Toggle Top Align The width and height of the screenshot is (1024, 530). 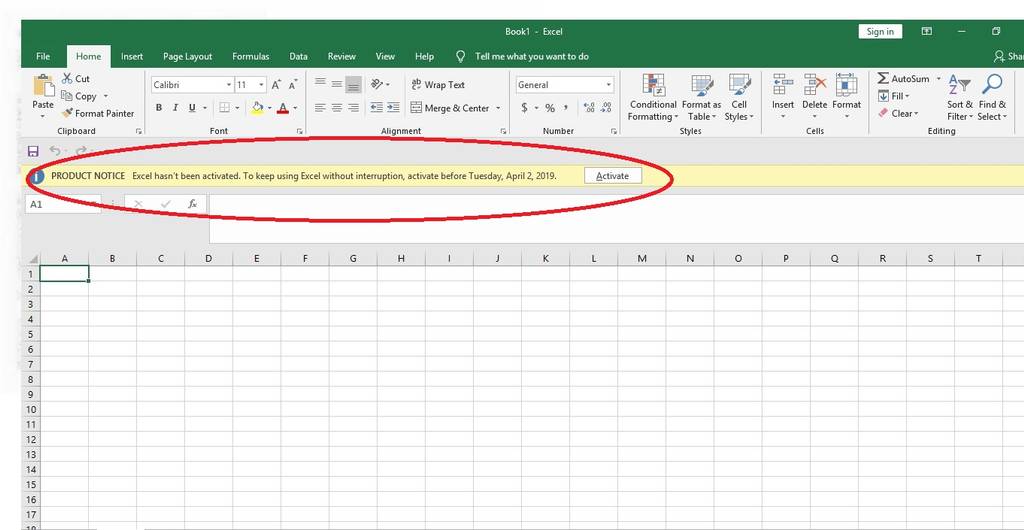(321, 84)
